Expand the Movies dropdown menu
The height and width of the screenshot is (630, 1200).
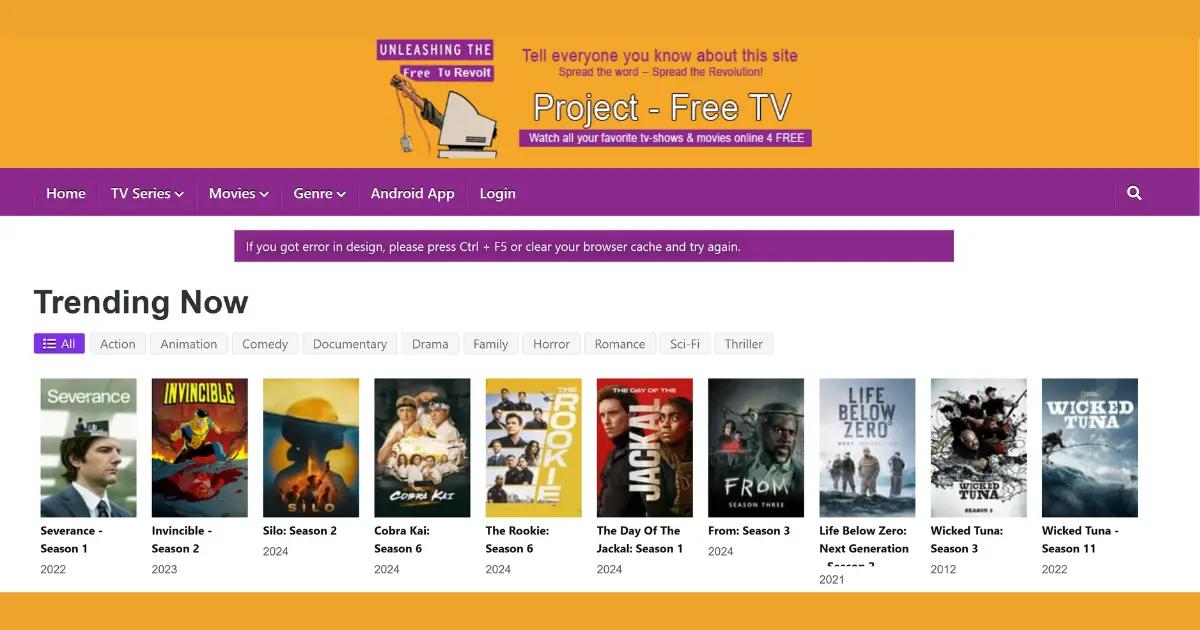(x=238, y=193)
